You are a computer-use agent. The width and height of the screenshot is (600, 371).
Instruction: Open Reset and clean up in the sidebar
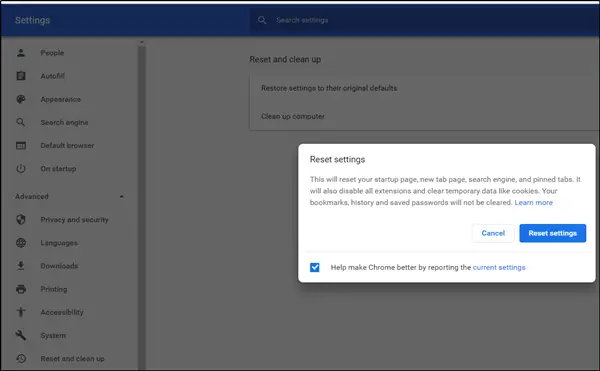click(x=72, y=359)
